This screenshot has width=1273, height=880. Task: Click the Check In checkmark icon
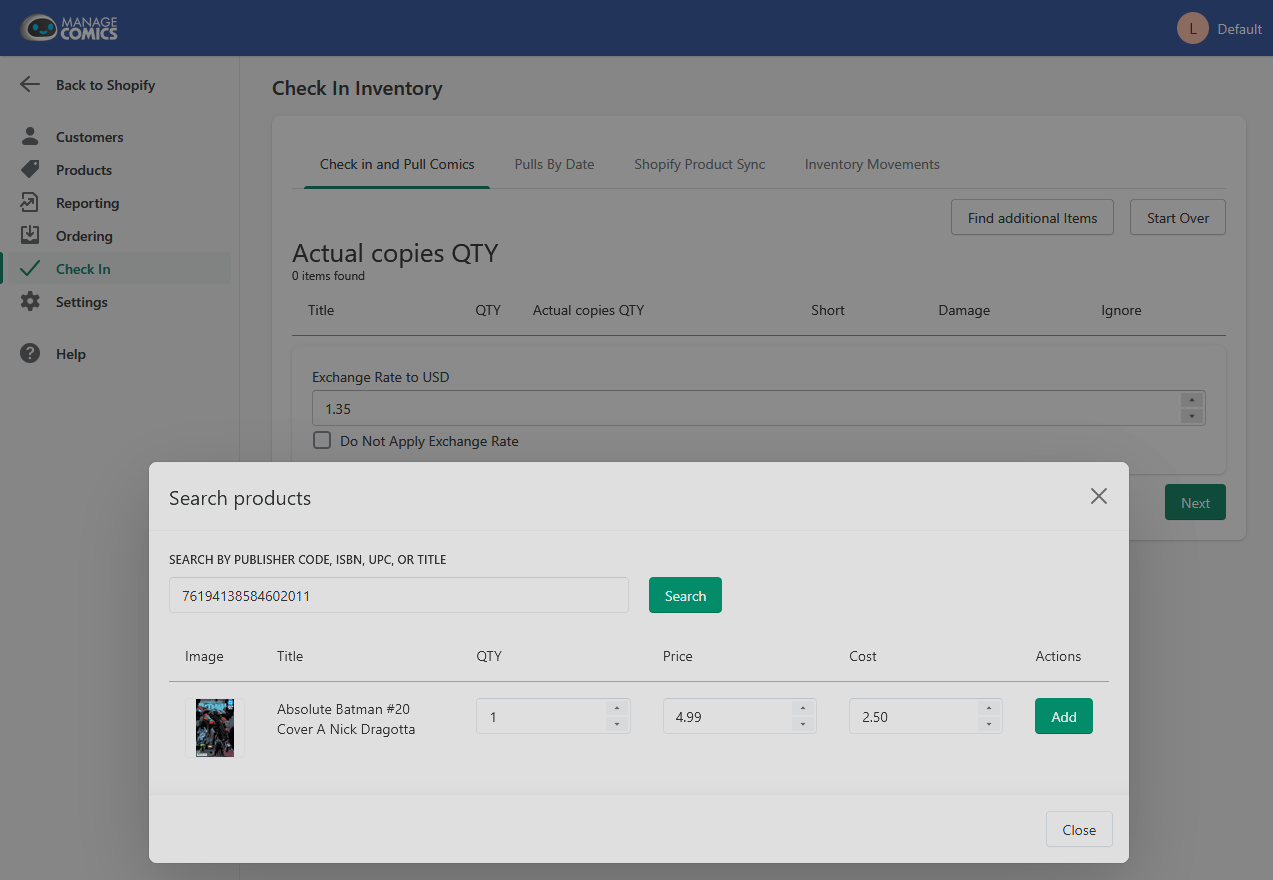[30, 269]
